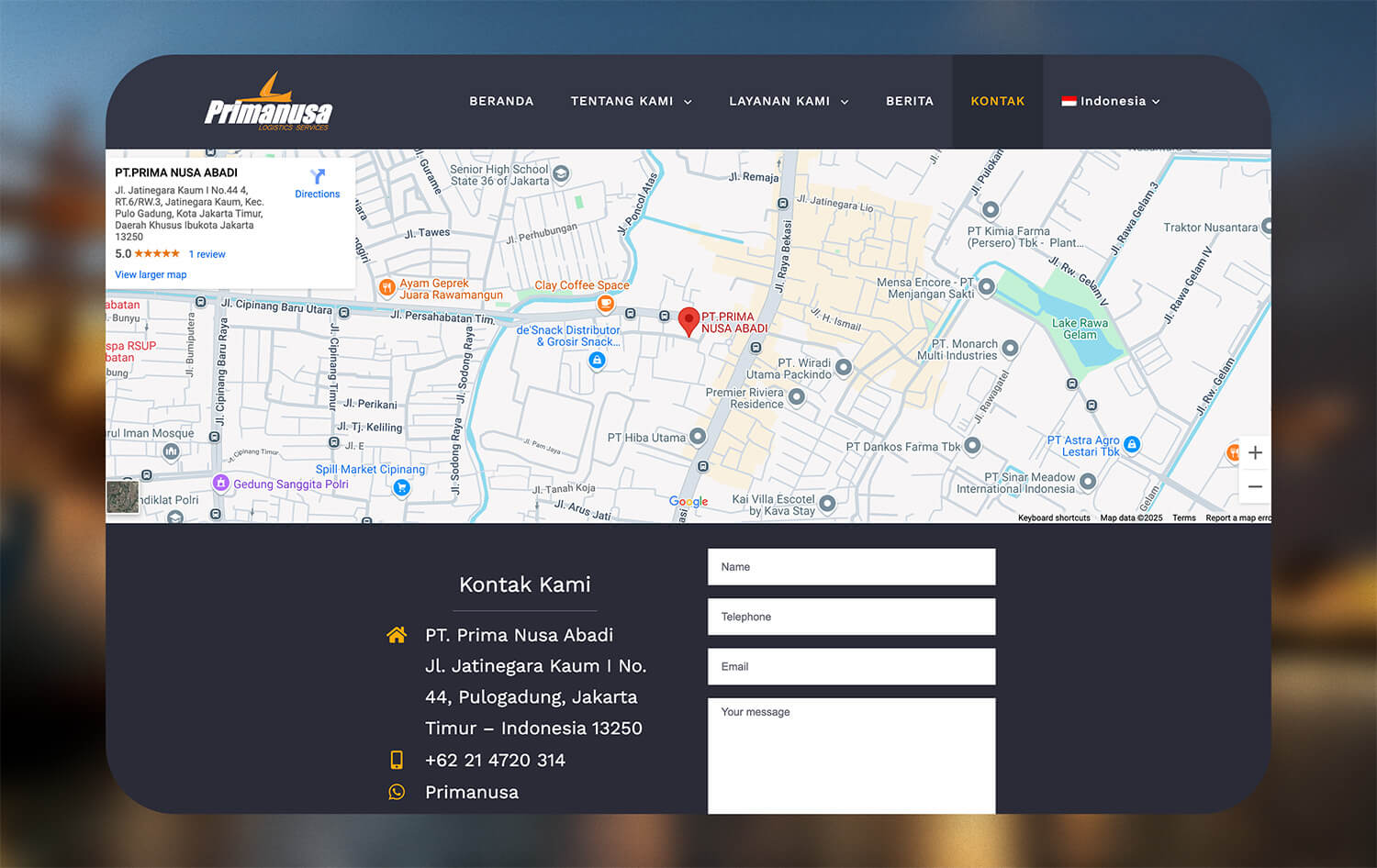Select the PT. Wiradi Utama Packindo marker
This screenshot has height=868, width=1377.
click(x=844, y=367)
